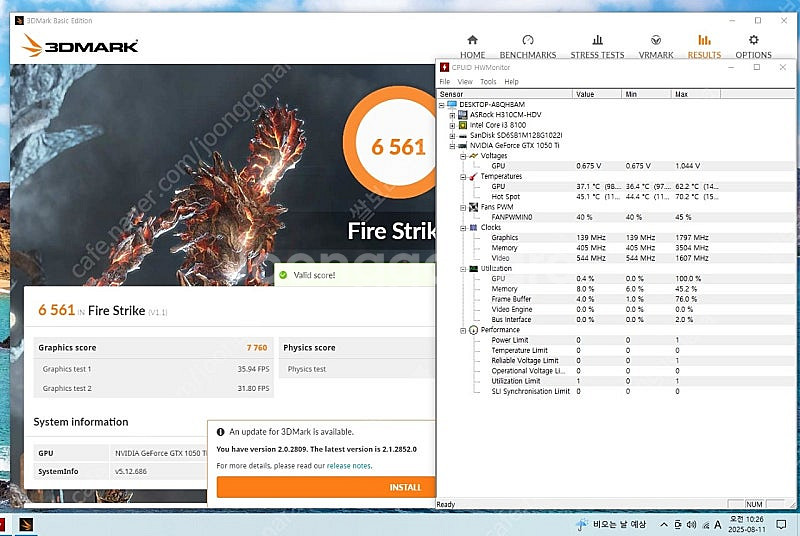Viewport: 800px width, 536px height.
Task: Collapse the NVIDIA GeForce GTX 1050 Ti node
Action: [x=452, y=146]
